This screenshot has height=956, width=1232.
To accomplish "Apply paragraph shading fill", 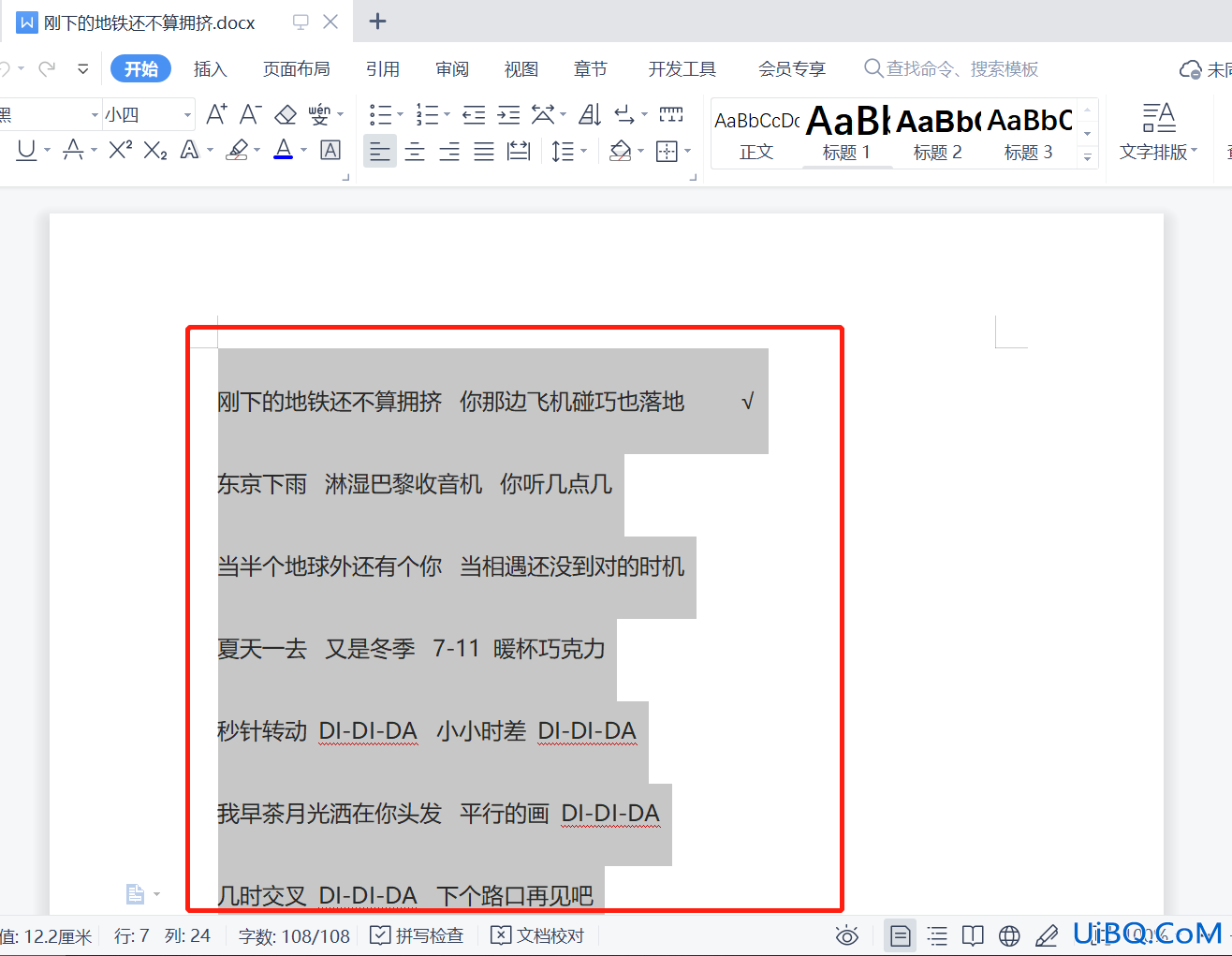I will [620, 151].
